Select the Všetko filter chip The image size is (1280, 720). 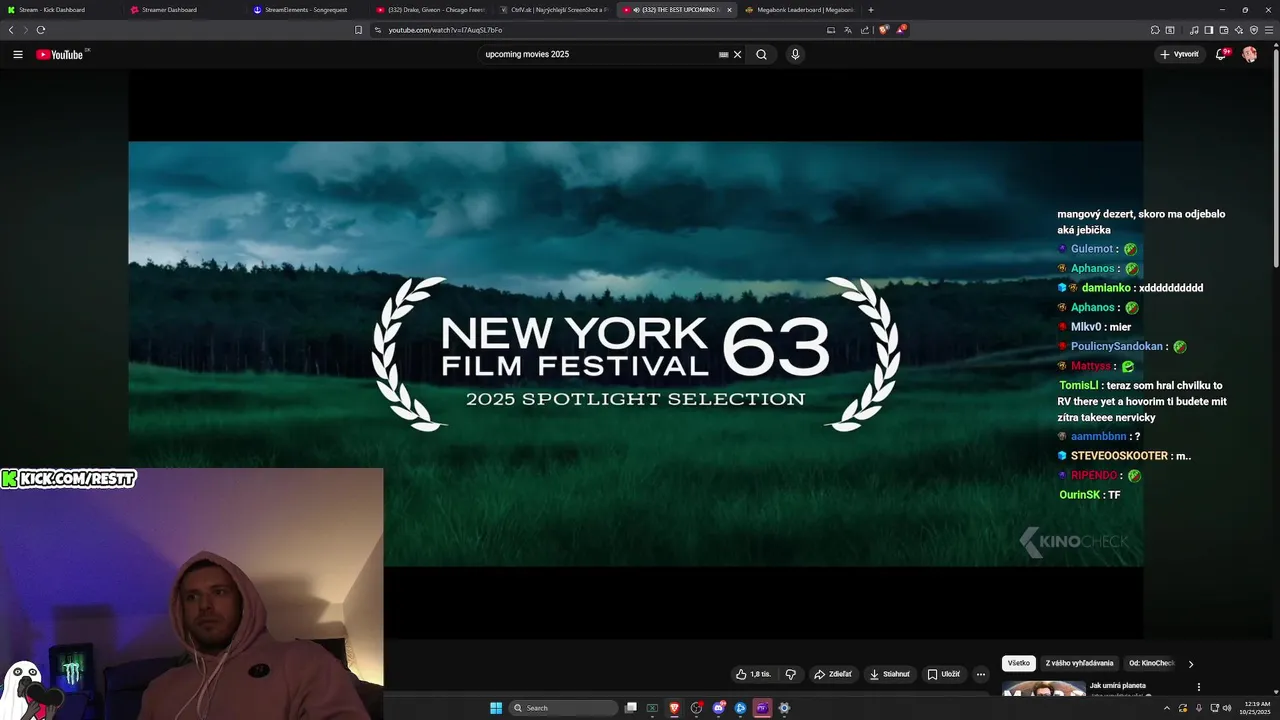(1019, 663)
